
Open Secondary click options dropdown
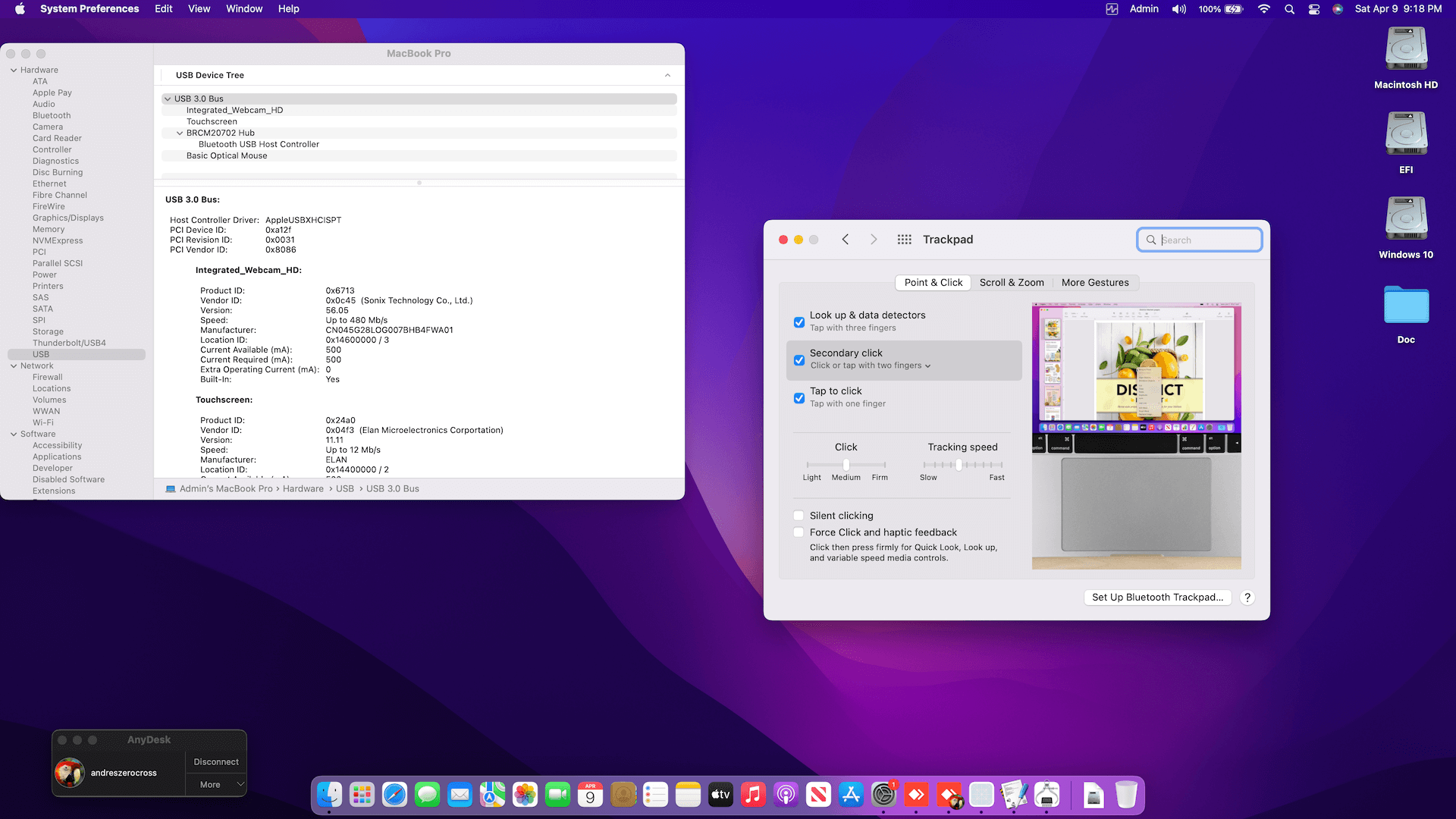(871, 366)
